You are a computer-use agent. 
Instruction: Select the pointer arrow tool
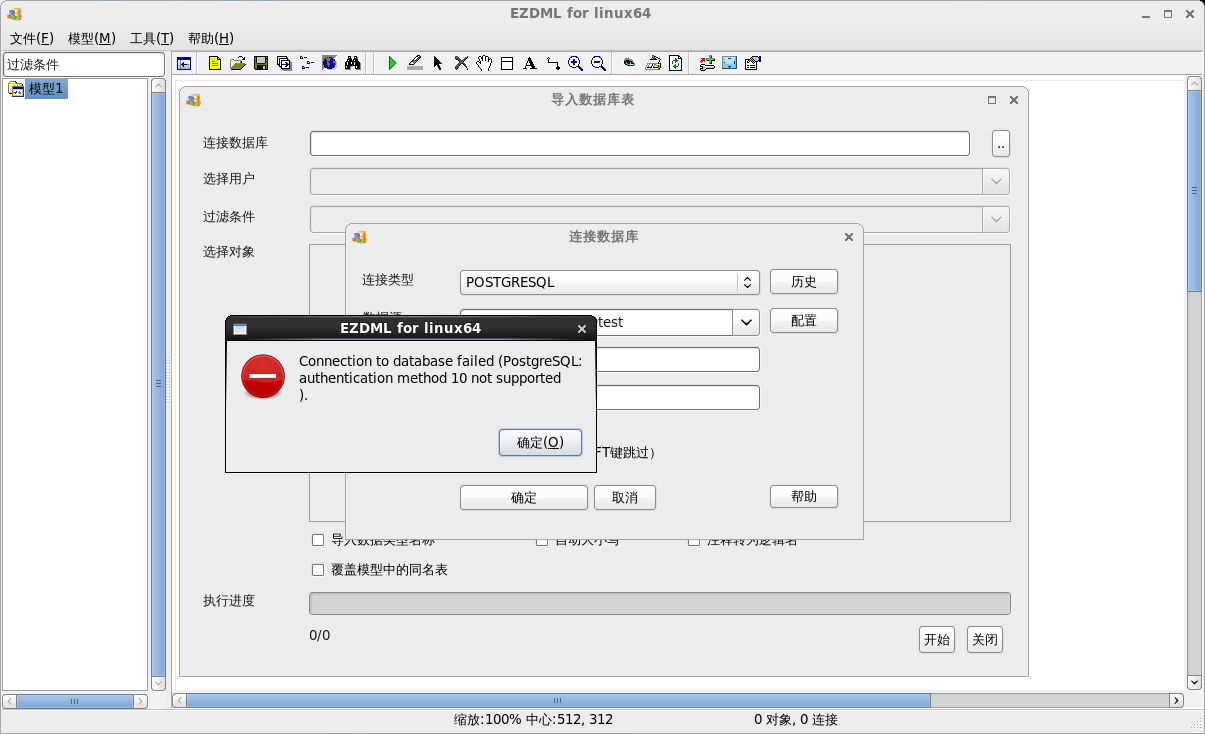point(438,63)
